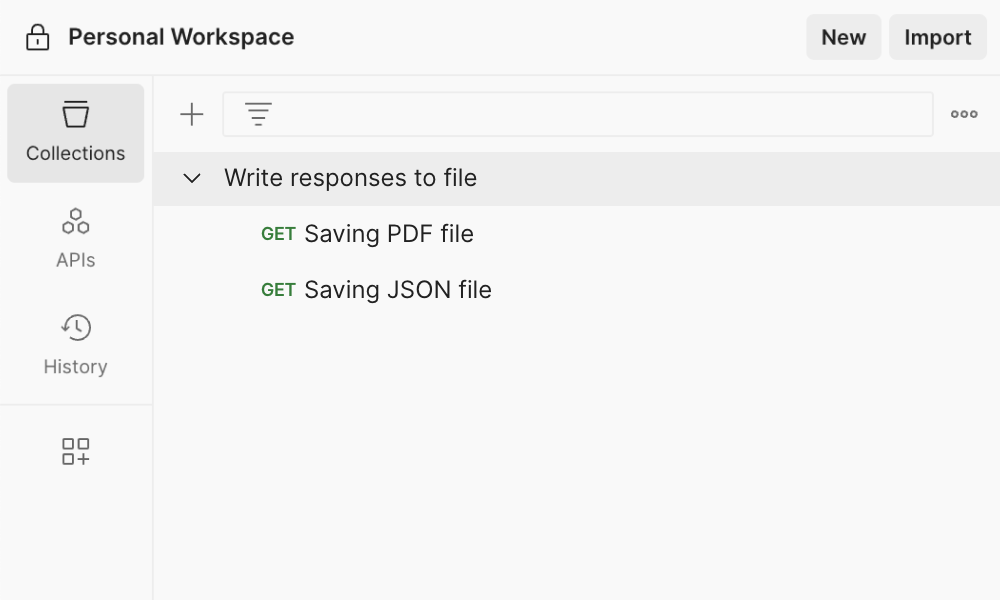Click the Import button

tap(937, 37)
